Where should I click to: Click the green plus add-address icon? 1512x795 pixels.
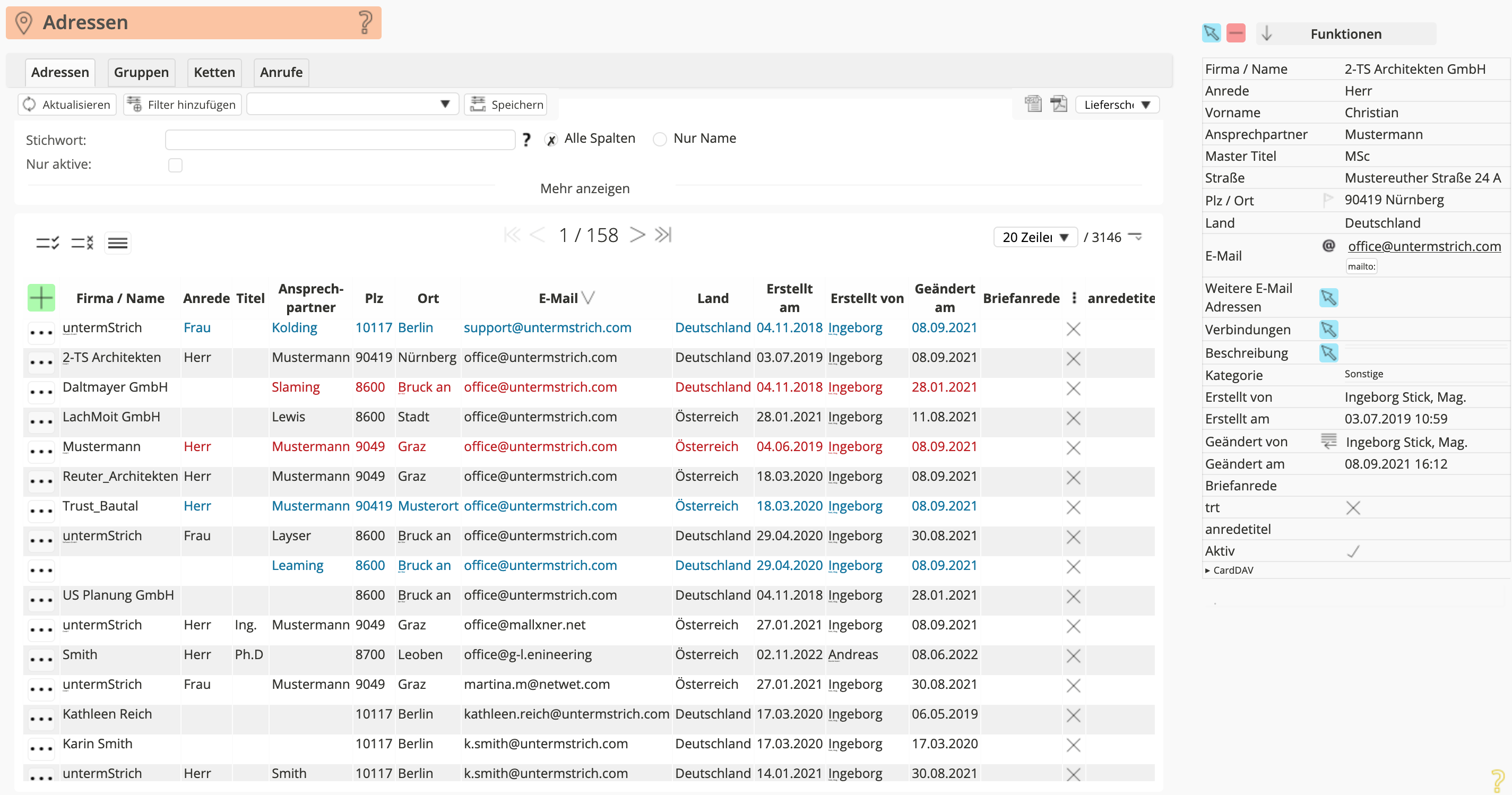tap(41, 297)
